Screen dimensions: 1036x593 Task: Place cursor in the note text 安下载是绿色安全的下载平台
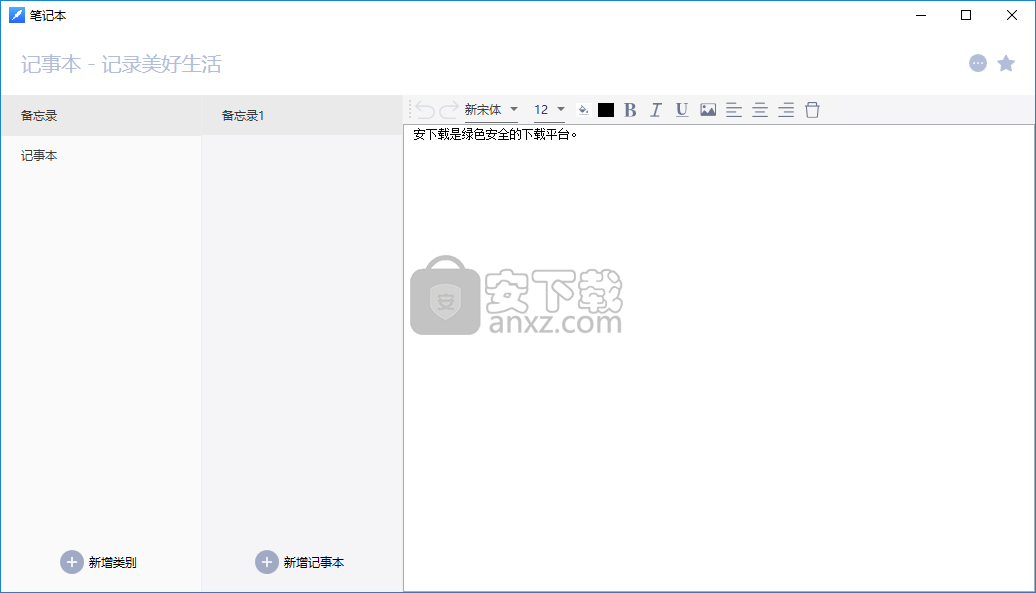pyautogui.click(x=495, y=135)
